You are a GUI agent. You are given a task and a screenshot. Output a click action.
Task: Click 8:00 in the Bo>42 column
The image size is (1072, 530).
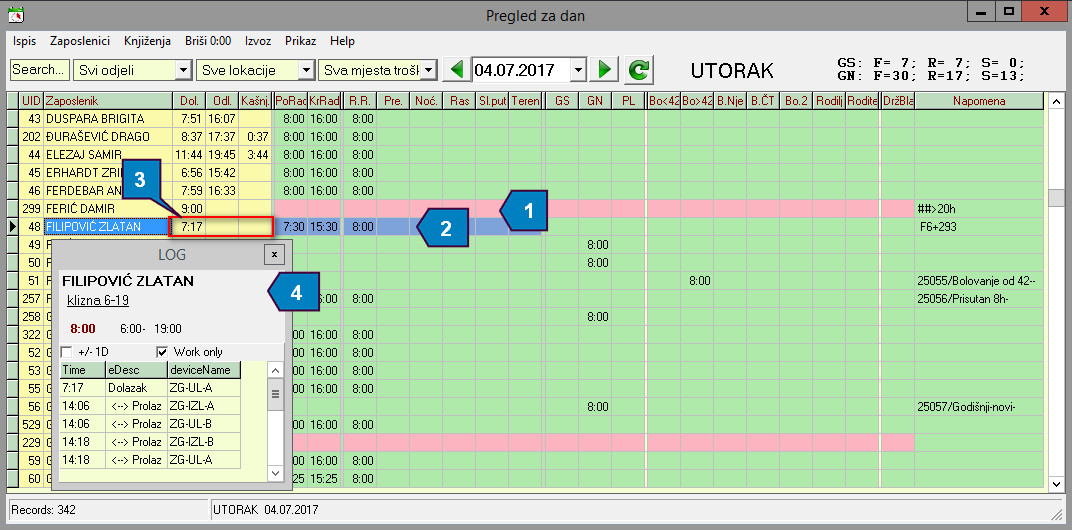[697, 280]
